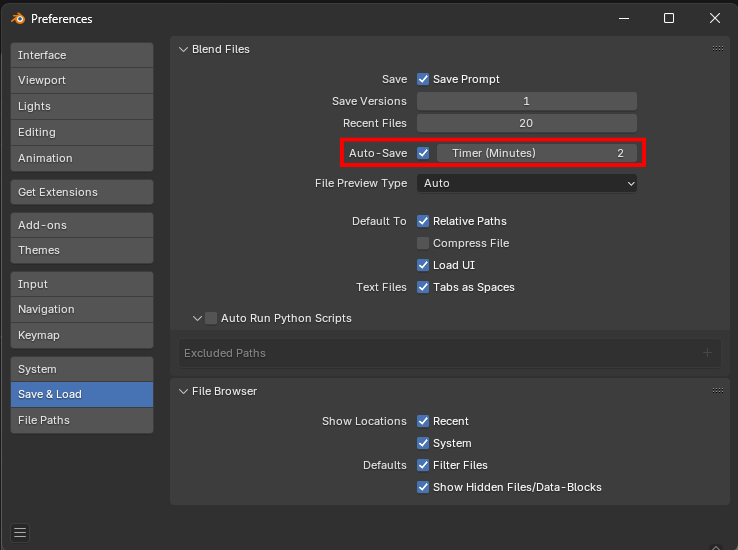Image resolution: width=738 pixels, height=550 pixels.
Task: Open the File Paths tab
Action: (x=82, y=420)
